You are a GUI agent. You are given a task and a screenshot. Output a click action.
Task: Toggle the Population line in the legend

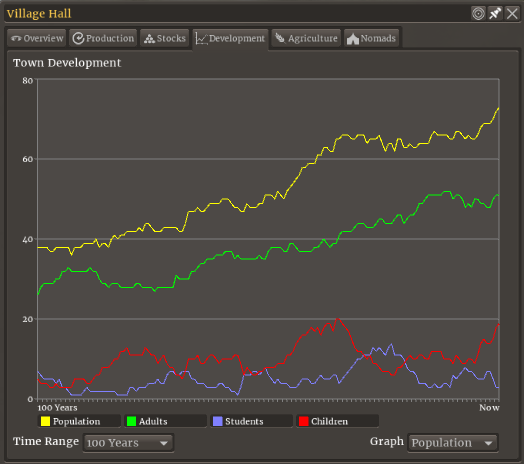(80, 421)
